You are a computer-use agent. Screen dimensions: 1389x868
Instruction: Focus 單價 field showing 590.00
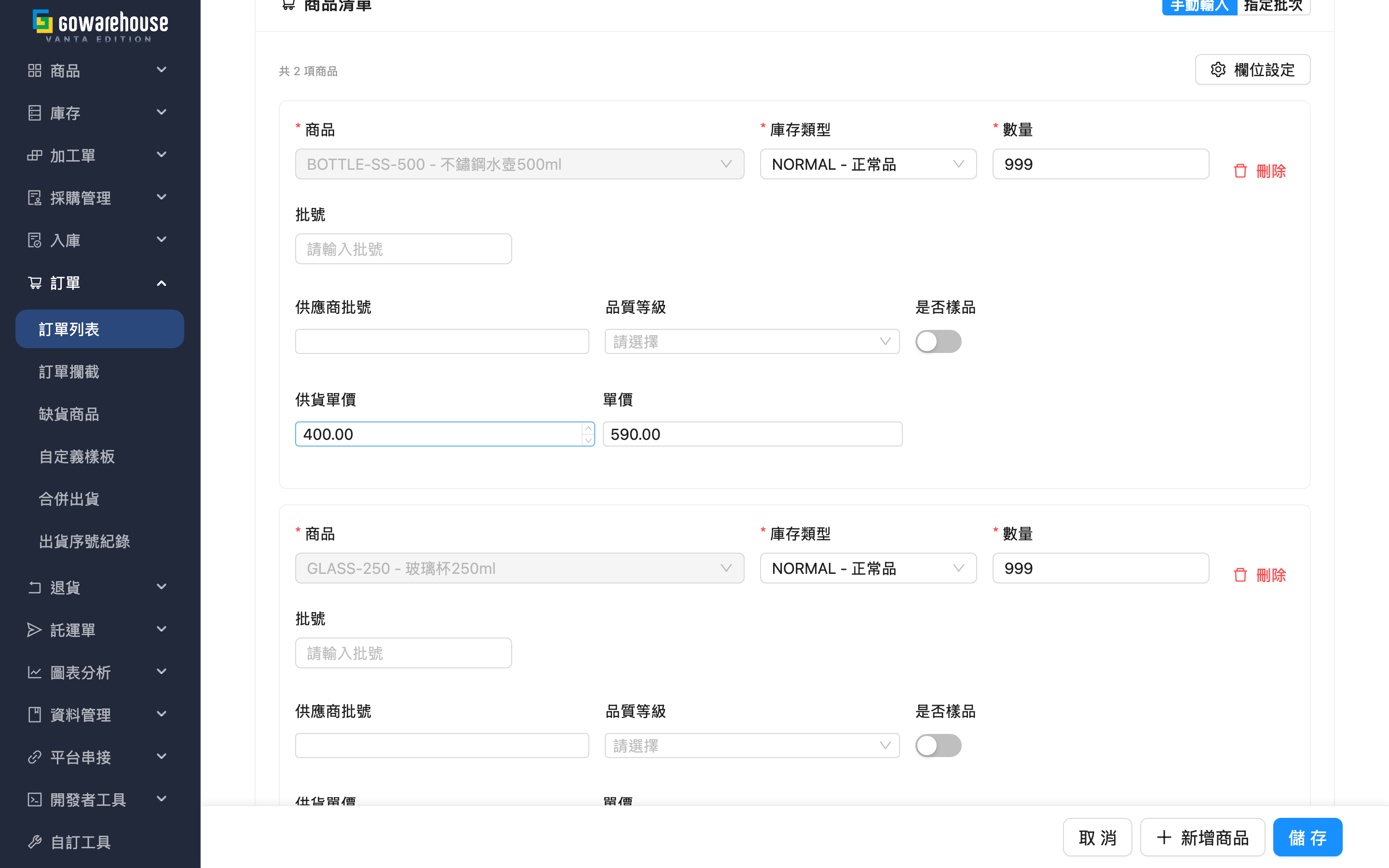click(x=752, y=434)
